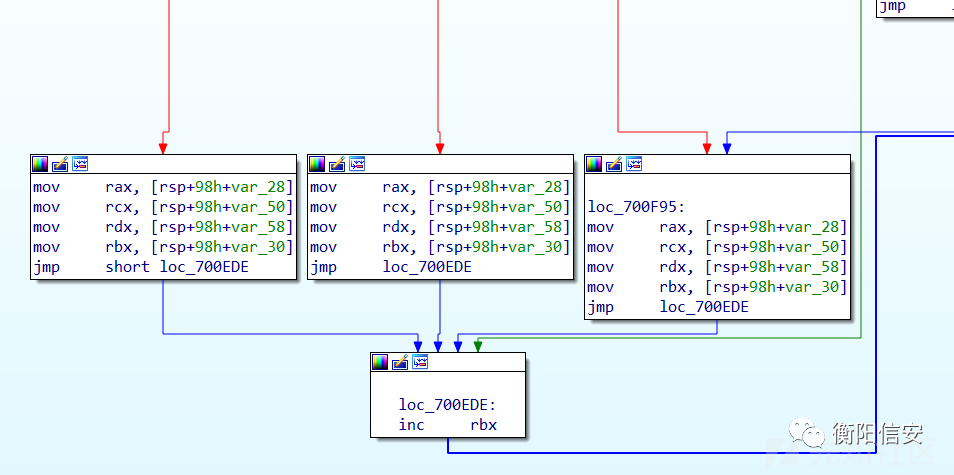This screenshot has width=954, height=475.
Task: Click the group-nodes icon on the loc_700F95 block
Action: click(634, 164)
